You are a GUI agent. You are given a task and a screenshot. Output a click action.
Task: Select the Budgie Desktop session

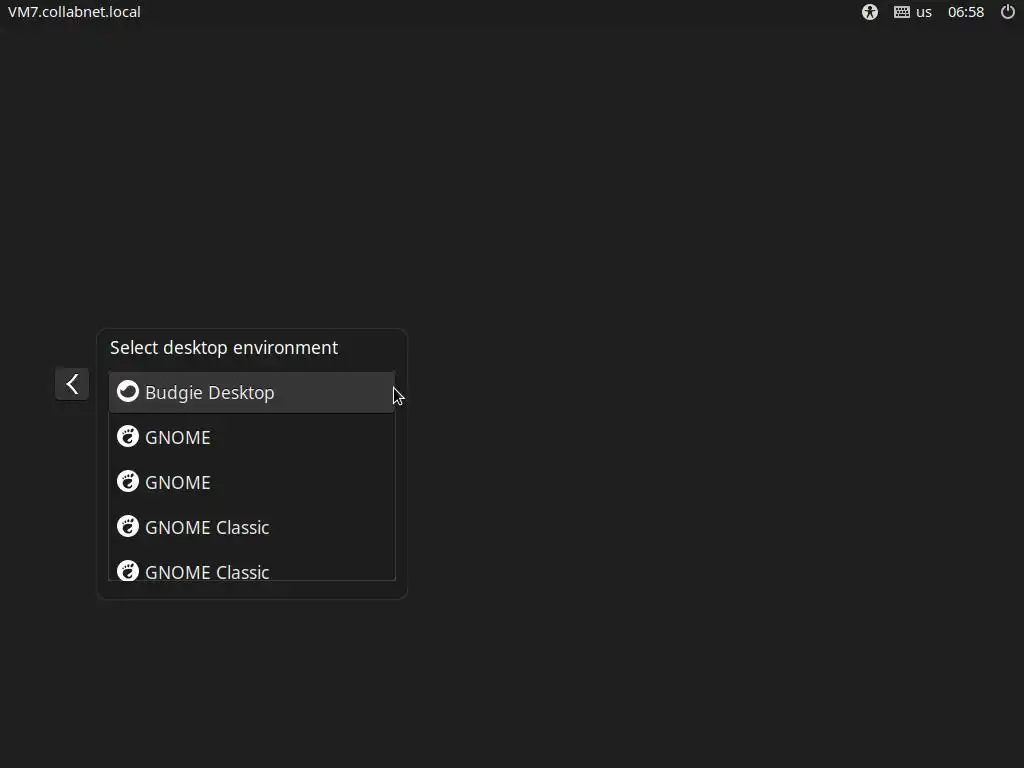point(251,392)
